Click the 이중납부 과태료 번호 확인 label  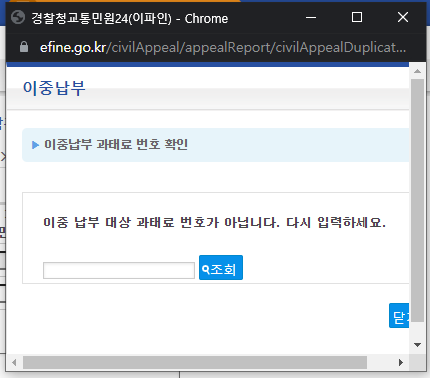[x=116, y=145]
